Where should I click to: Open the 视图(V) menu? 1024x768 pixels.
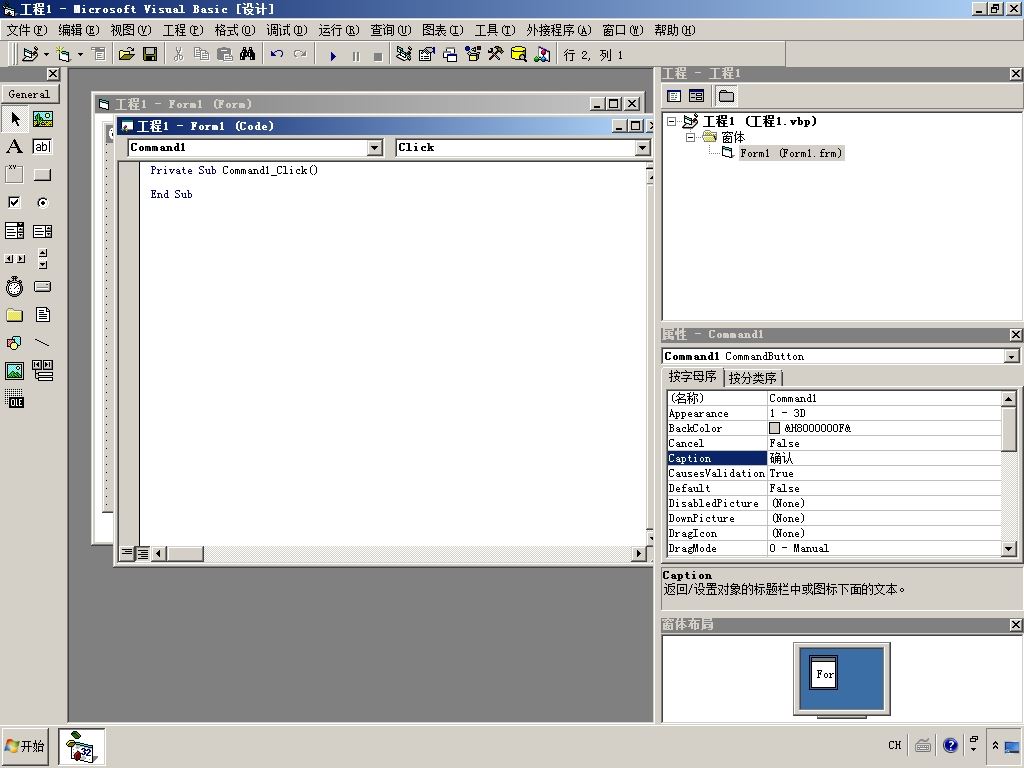point(131,30)
